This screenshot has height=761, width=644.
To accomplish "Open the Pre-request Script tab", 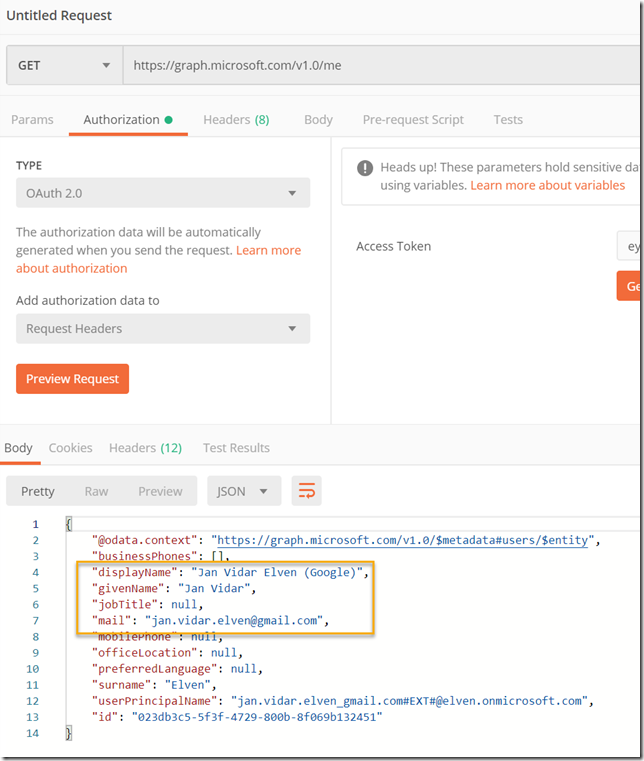I will pyautogui.click(x=413, y=120).
